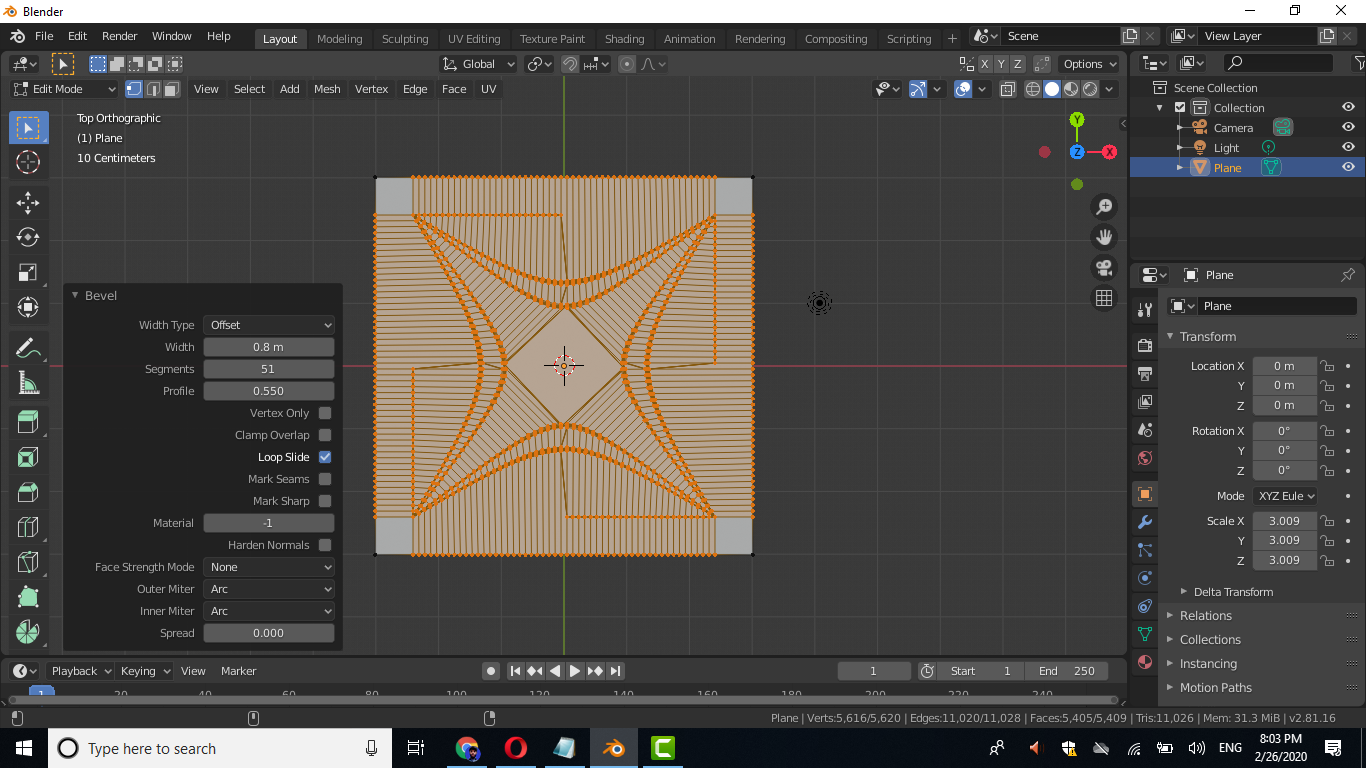
Task: Open the Width Type dropdown
Action: (x=268, y=324)
